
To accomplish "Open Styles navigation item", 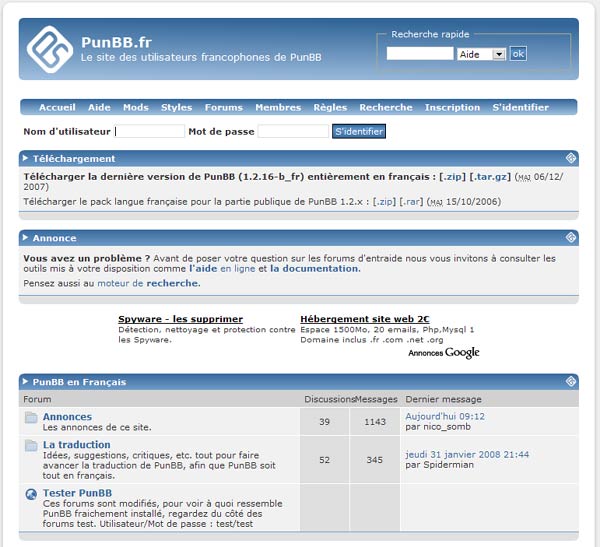I will coord(176,107).
